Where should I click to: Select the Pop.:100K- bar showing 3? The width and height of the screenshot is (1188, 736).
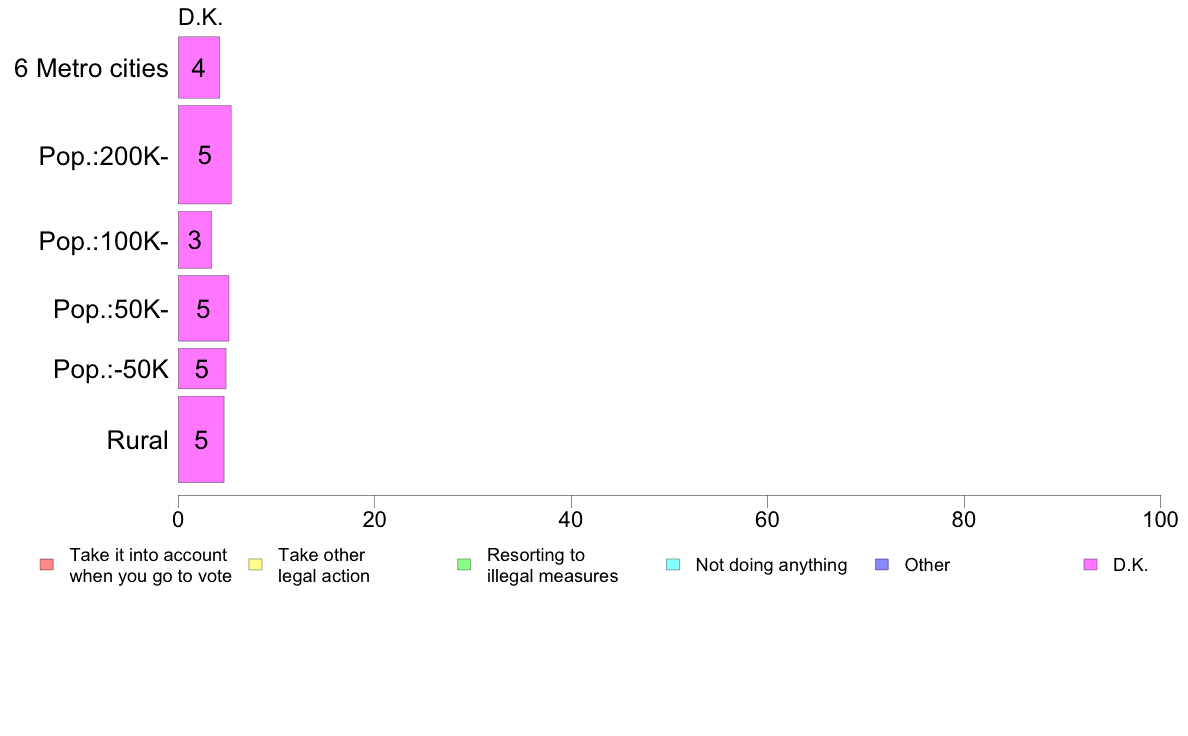click(x=195, y=240)
